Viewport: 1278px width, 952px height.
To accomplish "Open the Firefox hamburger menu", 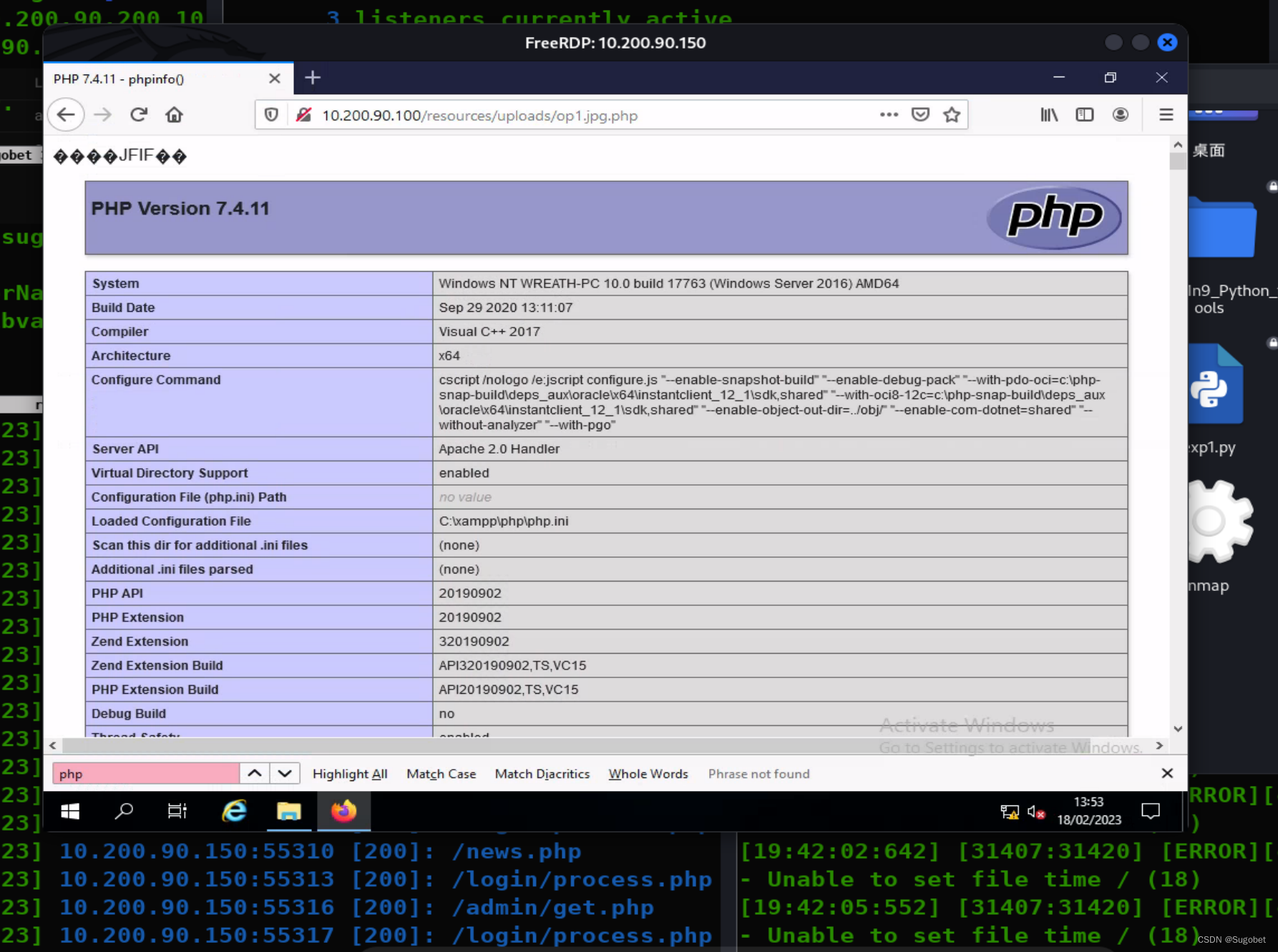I will pos(1166,114).
